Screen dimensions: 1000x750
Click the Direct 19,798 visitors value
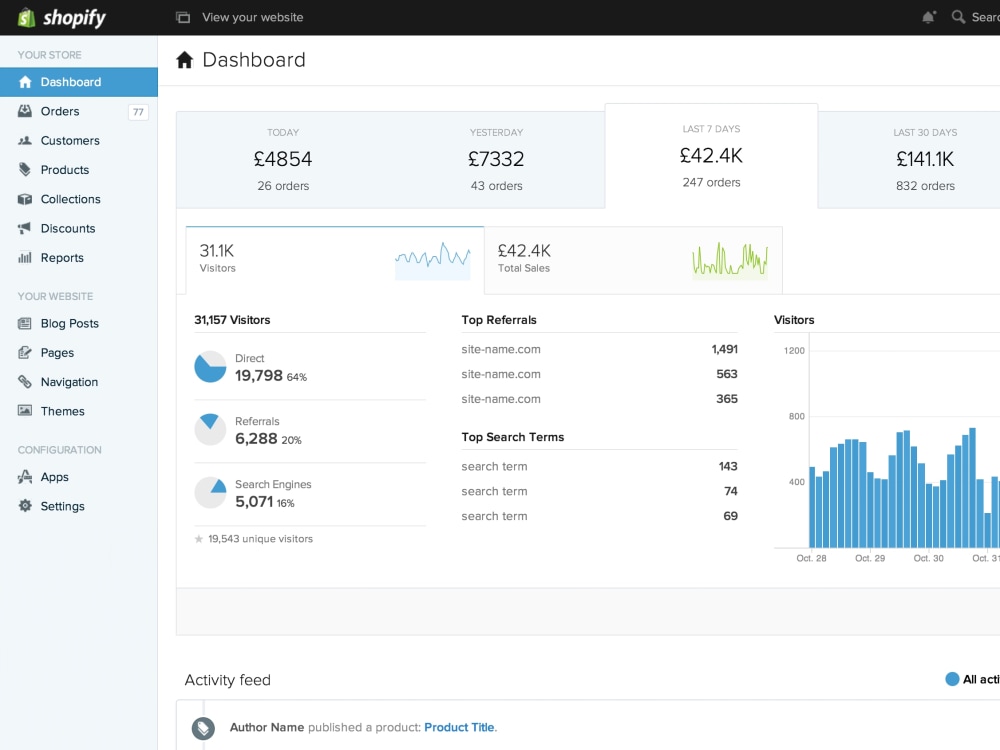(x=258, y=376)
